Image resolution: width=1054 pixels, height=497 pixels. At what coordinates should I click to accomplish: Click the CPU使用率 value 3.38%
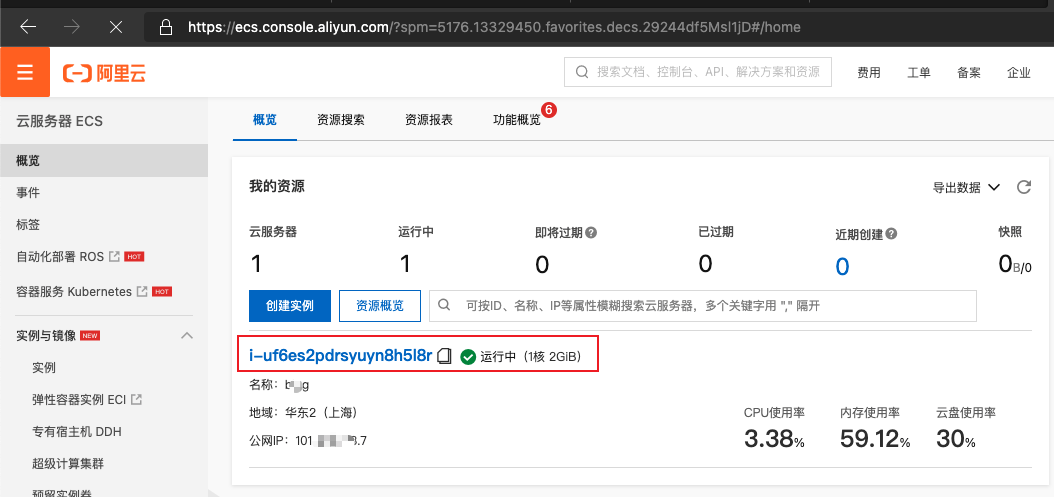click(774, 440)
